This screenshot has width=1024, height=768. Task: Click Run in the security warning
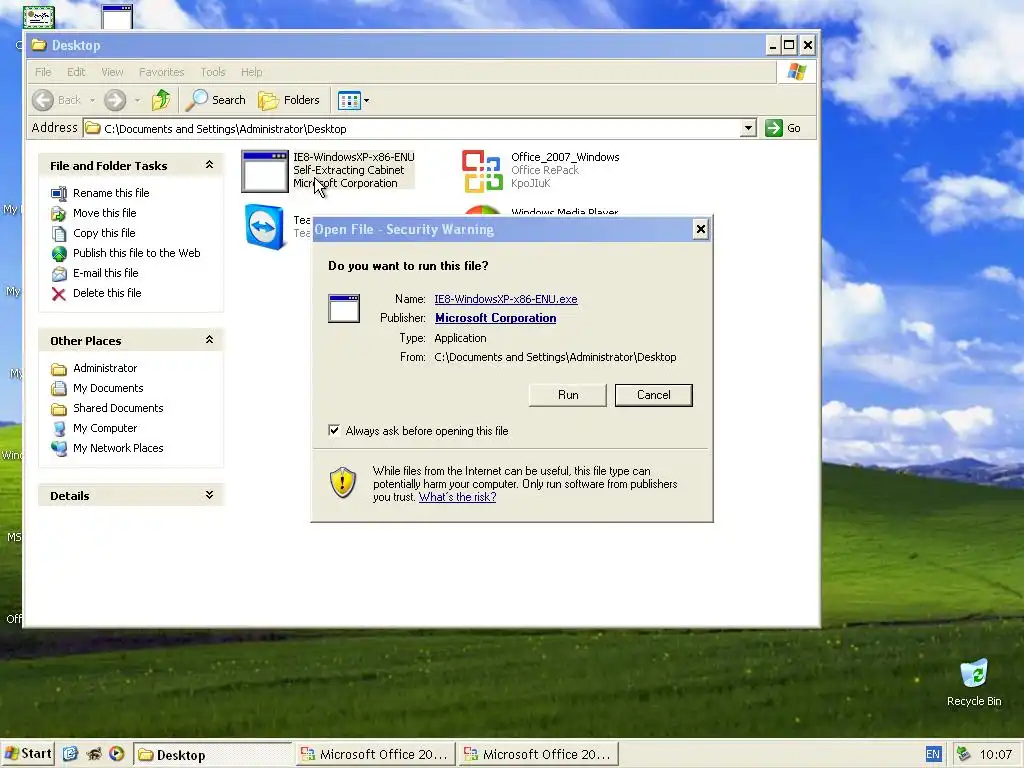[568, 395]
